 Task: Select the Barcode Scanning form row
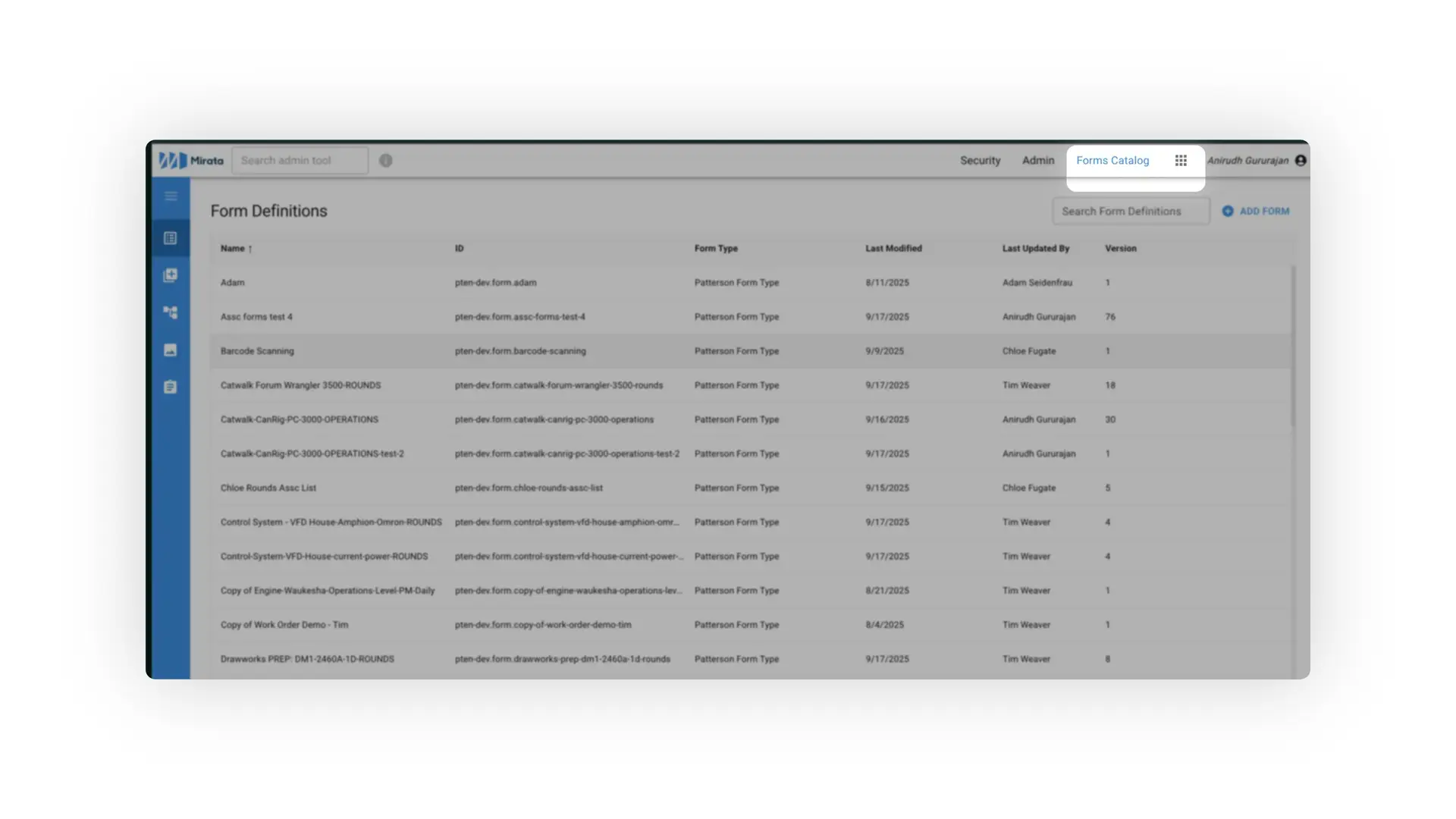coord(257,351)
